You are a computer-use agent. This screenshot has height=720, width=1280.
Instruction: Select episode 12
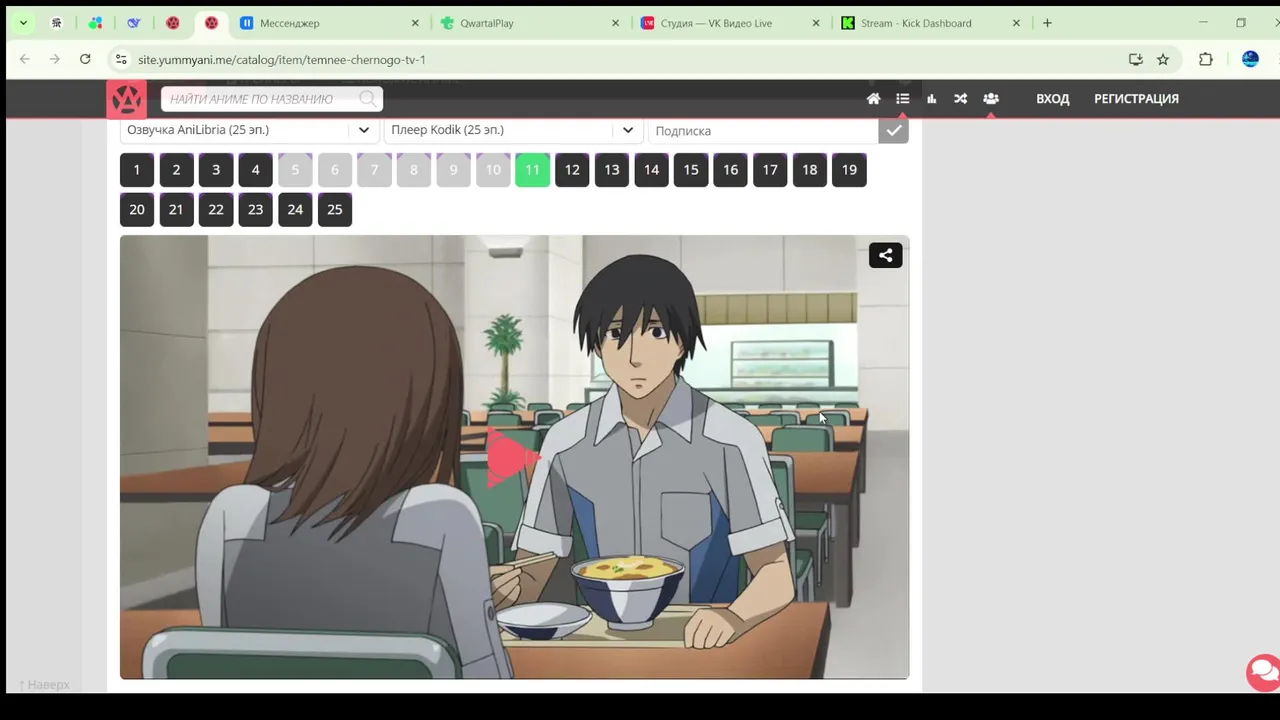tap(572, 170)
